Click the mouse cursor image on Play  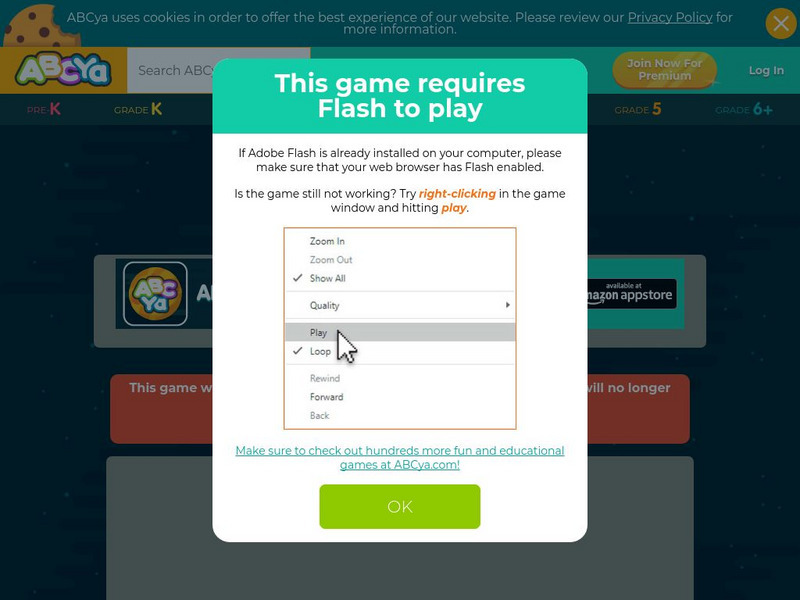point(347,346)
